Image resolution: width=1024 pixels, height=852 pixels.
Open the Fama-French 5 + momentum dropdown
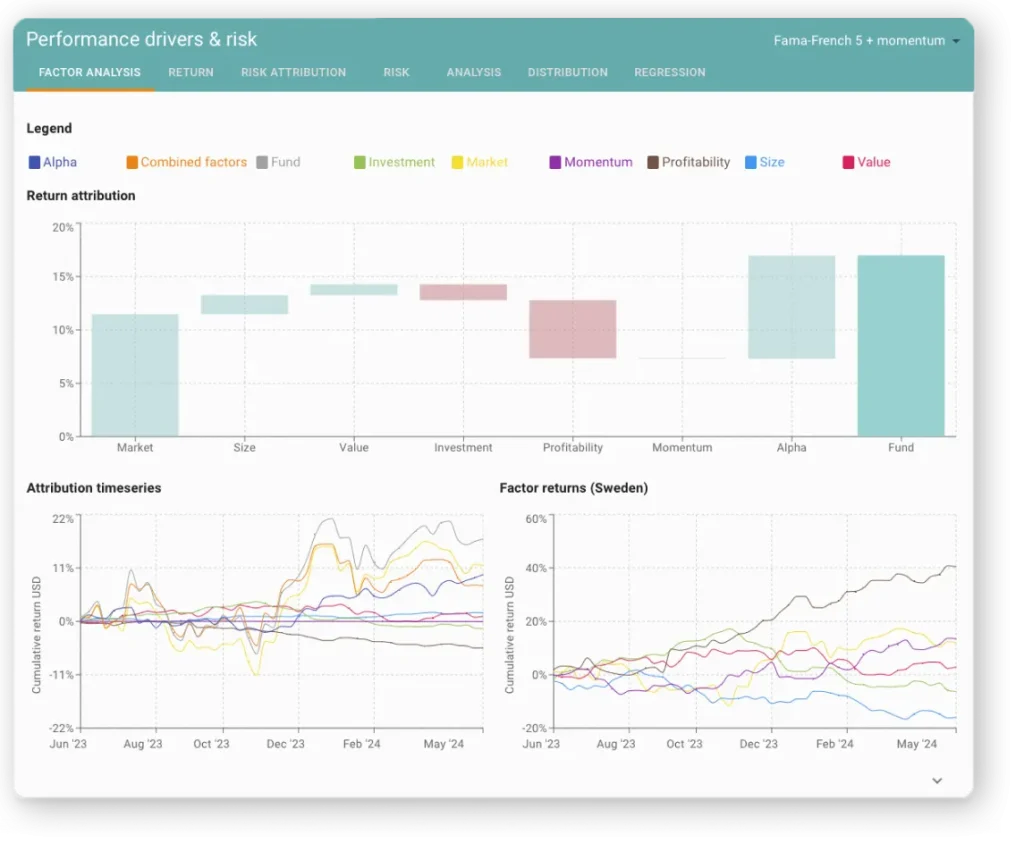click(x=866, y=41)
